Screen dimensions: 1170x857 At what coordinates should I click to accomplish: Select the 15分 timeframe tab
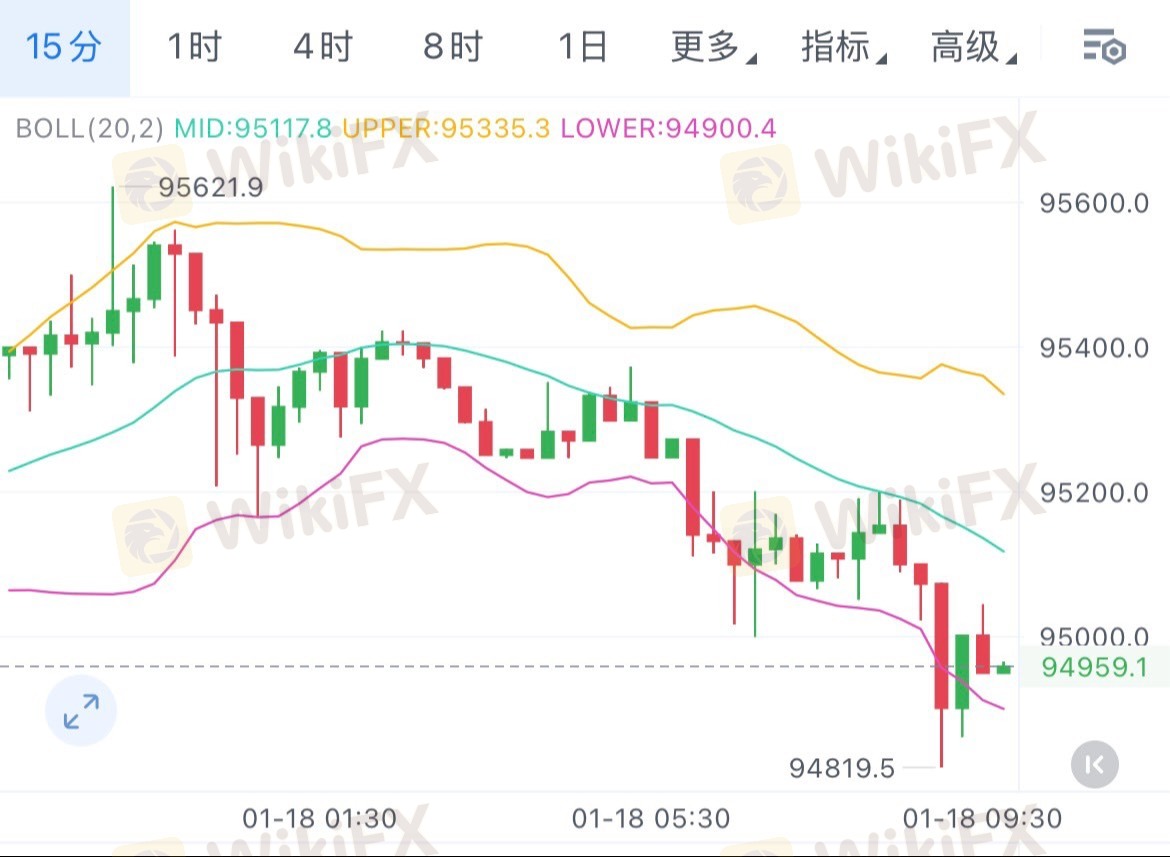[x=64, y=47]
